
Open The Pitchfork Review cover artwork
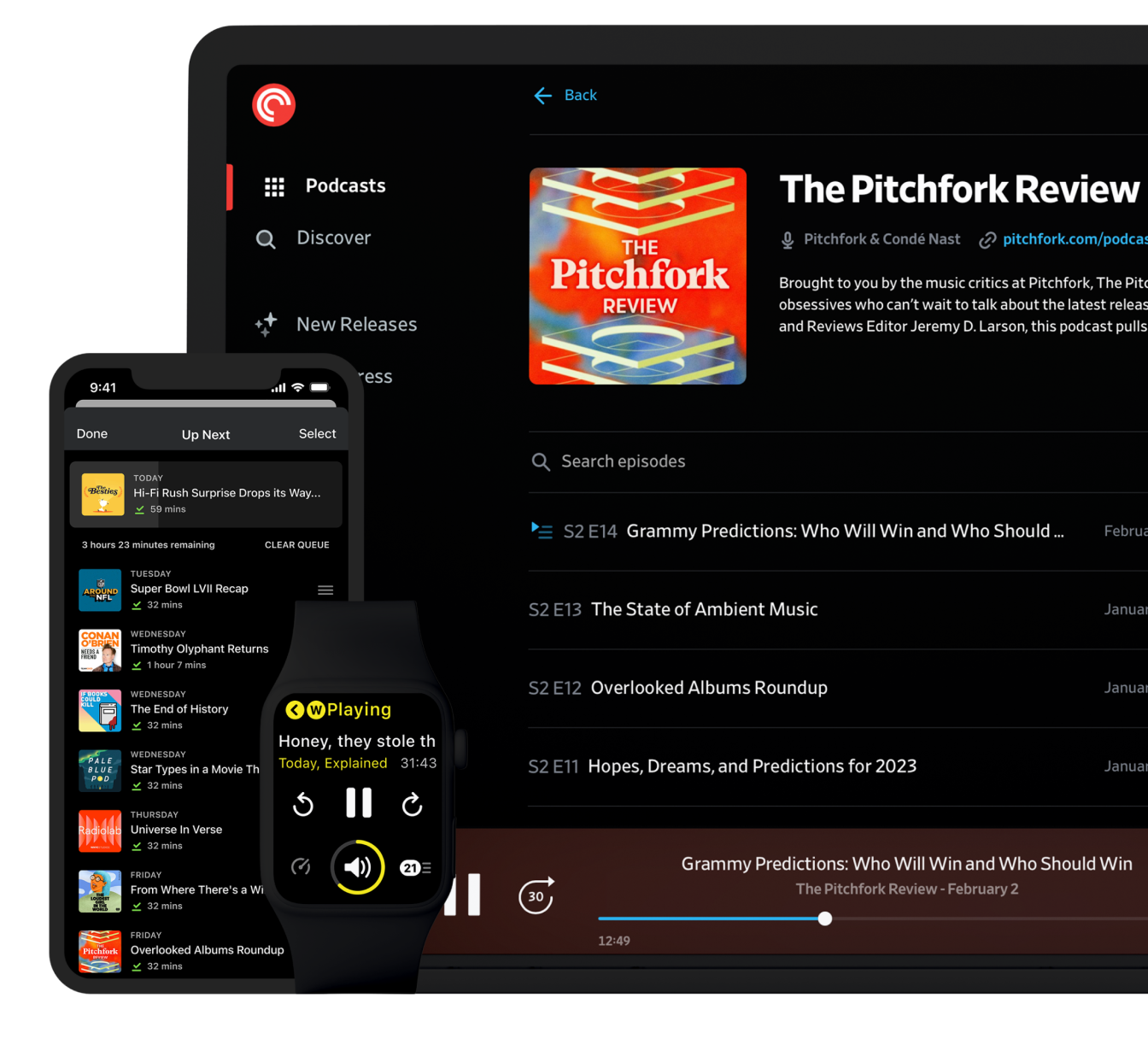tap(638, 276)
